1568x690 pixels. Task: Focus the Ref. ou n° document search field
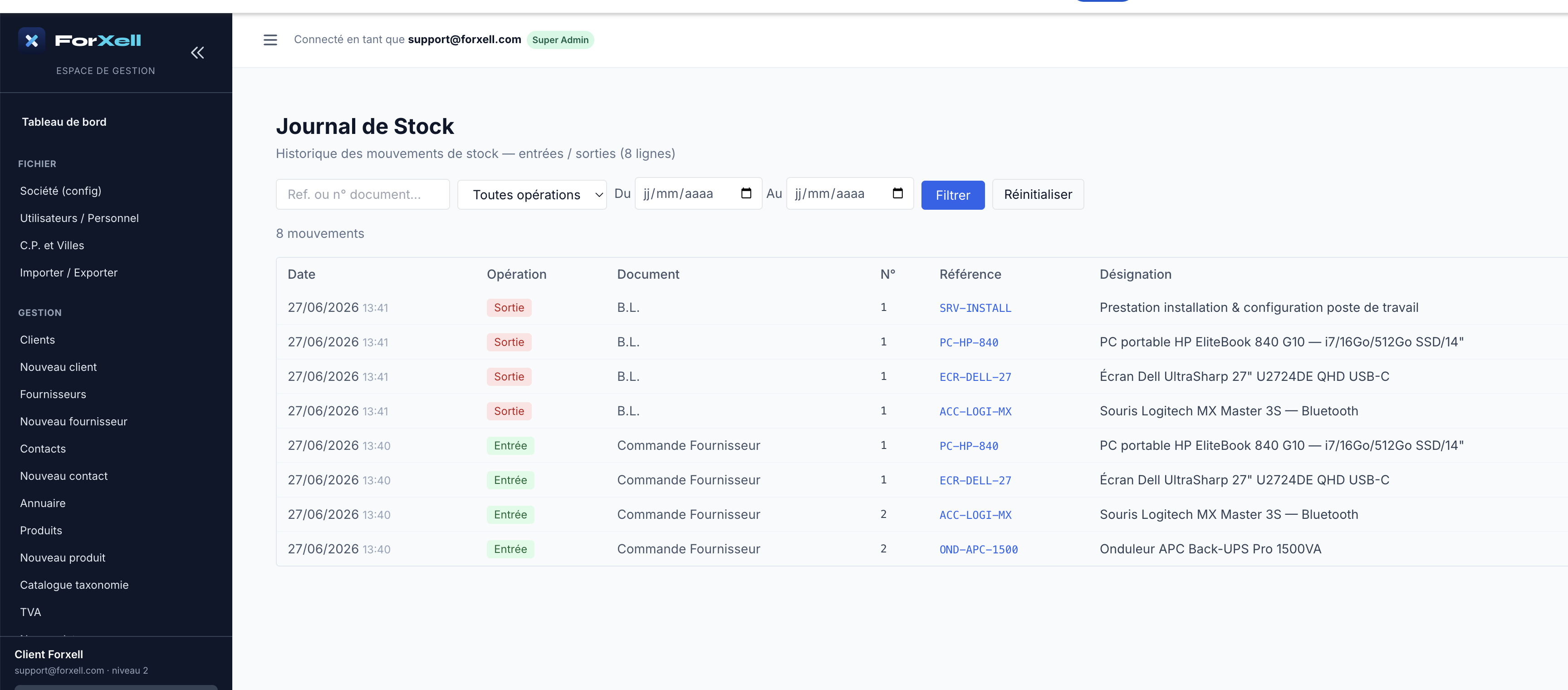363,194
